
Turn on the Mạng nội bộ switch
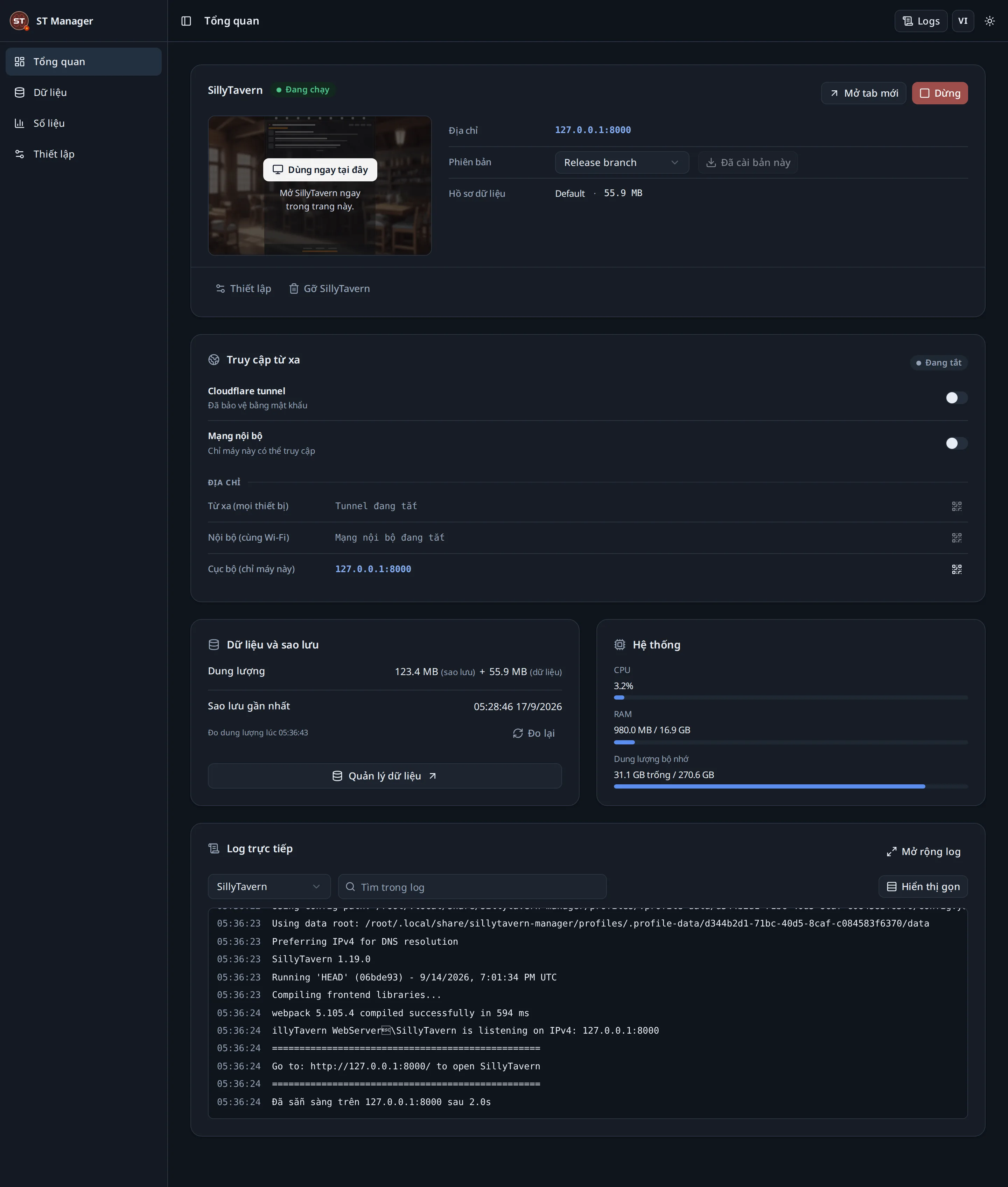tap(957, 443)
